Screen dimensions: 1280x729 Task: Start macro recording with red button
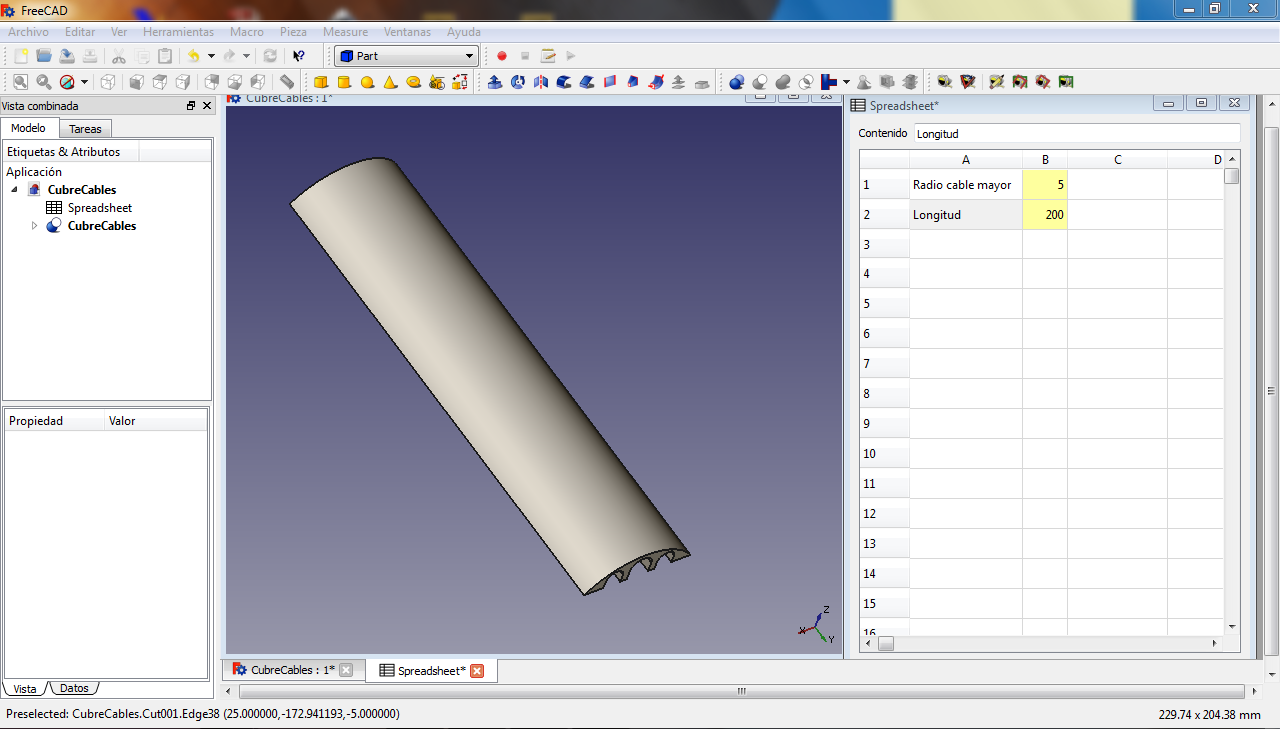pos(502,56)
